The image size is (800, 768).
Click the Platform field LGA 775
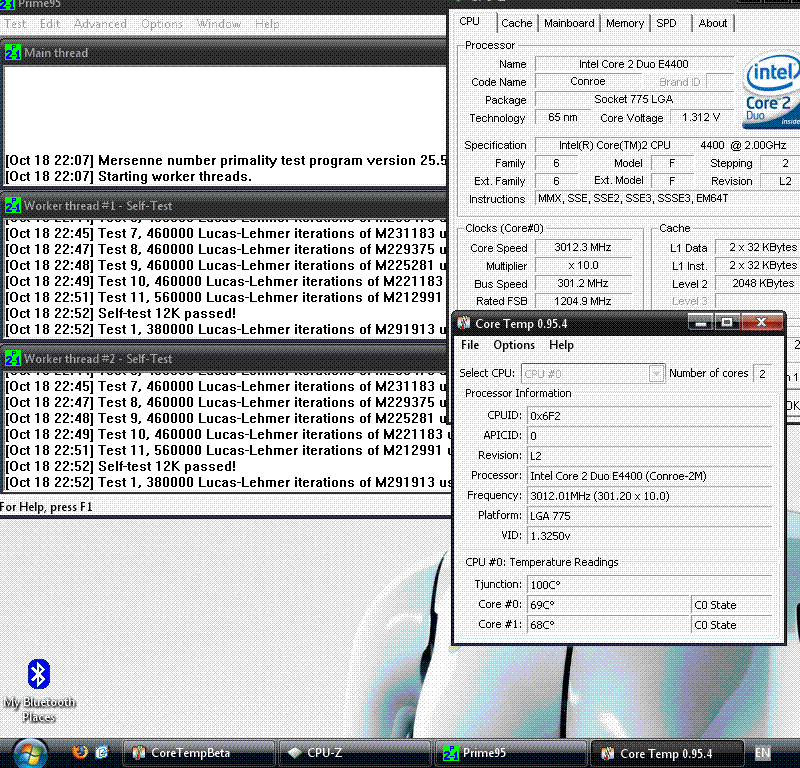point(649,516)
